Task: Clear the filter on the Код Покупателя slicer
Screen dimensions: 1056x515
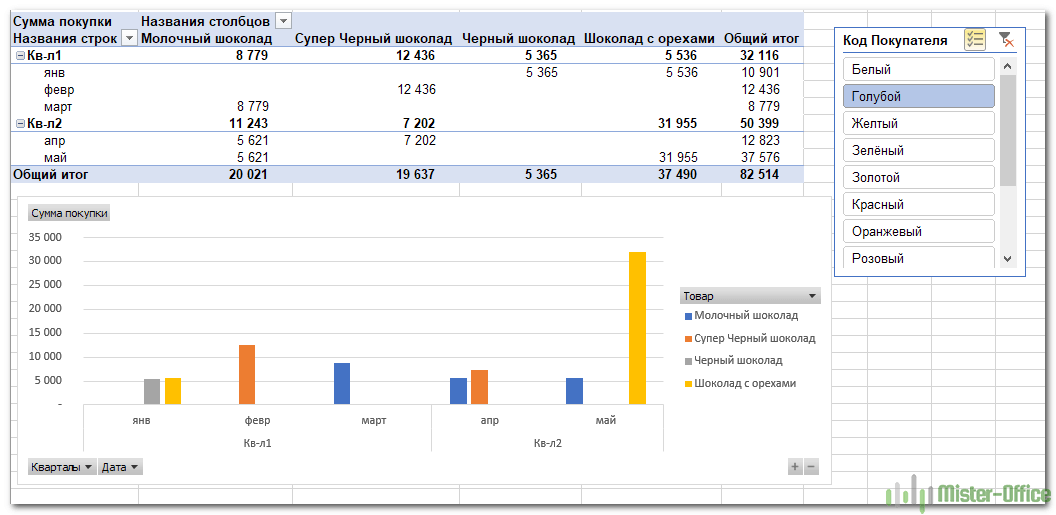Action: [x=1006, y=39]
